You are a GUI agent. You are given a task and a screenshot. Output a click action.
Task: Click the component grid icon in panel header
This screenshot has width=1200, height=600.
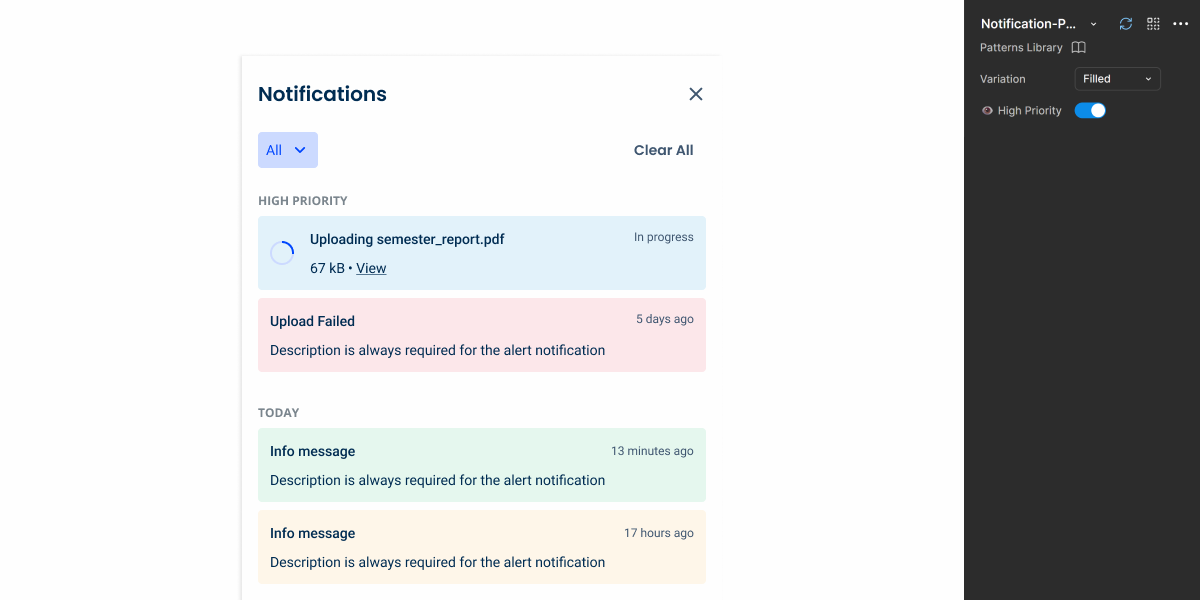pyautogui.click(x=1153, y=24)
